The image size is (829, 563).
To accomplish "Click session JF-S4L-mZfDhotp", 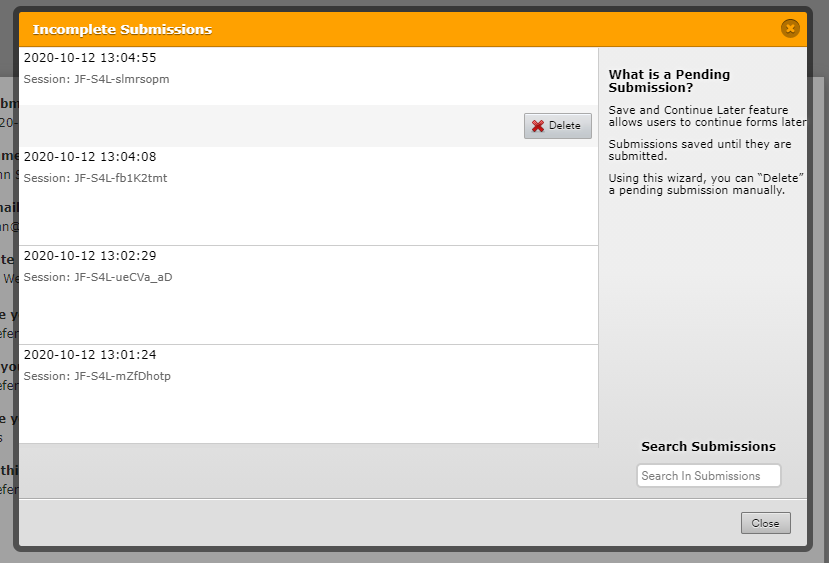I will tap(97, 376).
